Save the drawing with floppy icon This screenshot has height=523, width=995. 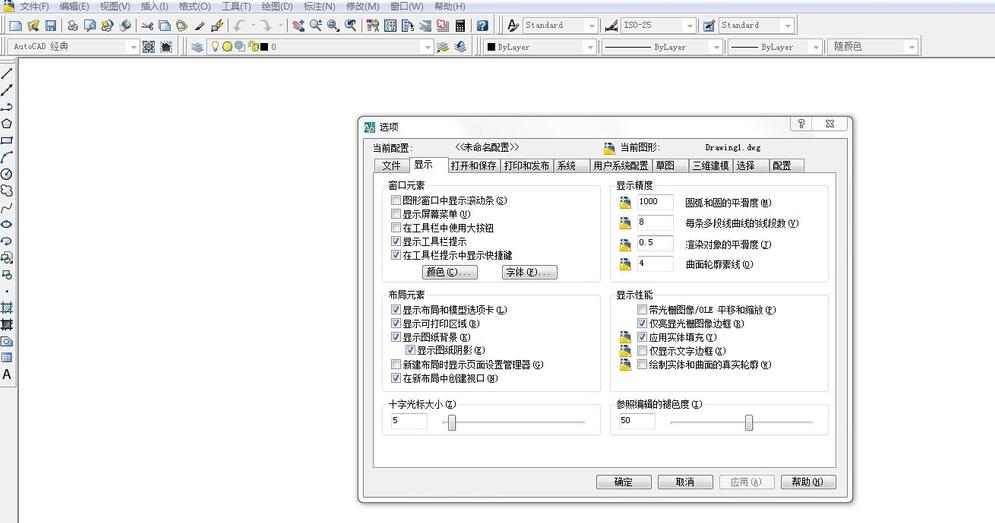coord(50,25)
